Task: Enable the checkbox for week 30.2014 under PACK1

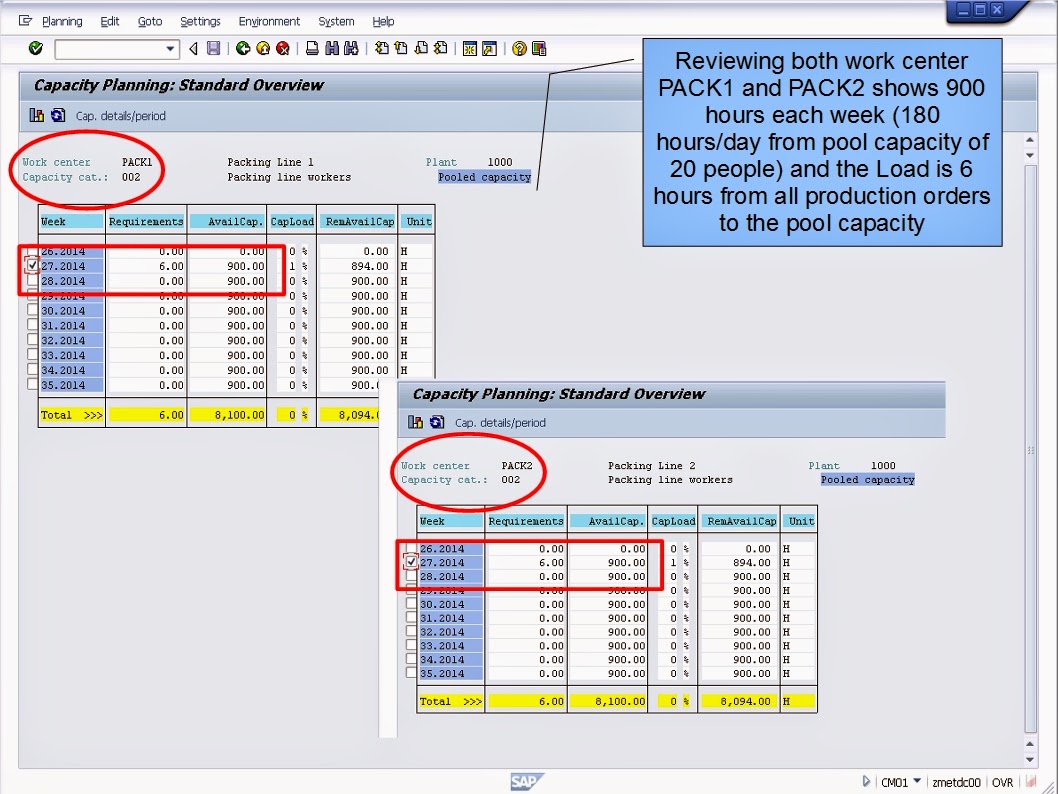Action: tap(32, 310)
